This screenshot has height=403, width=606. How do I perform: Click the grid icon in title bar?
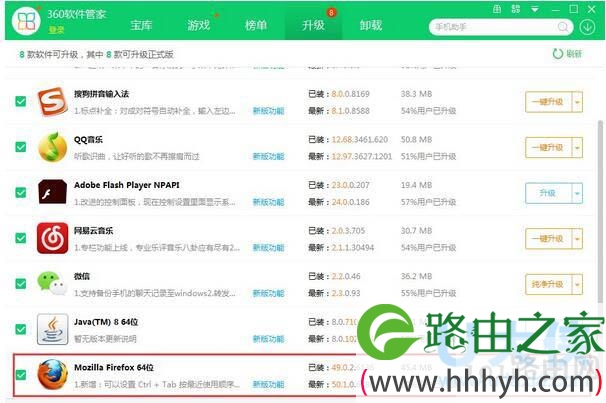point(516,9)
